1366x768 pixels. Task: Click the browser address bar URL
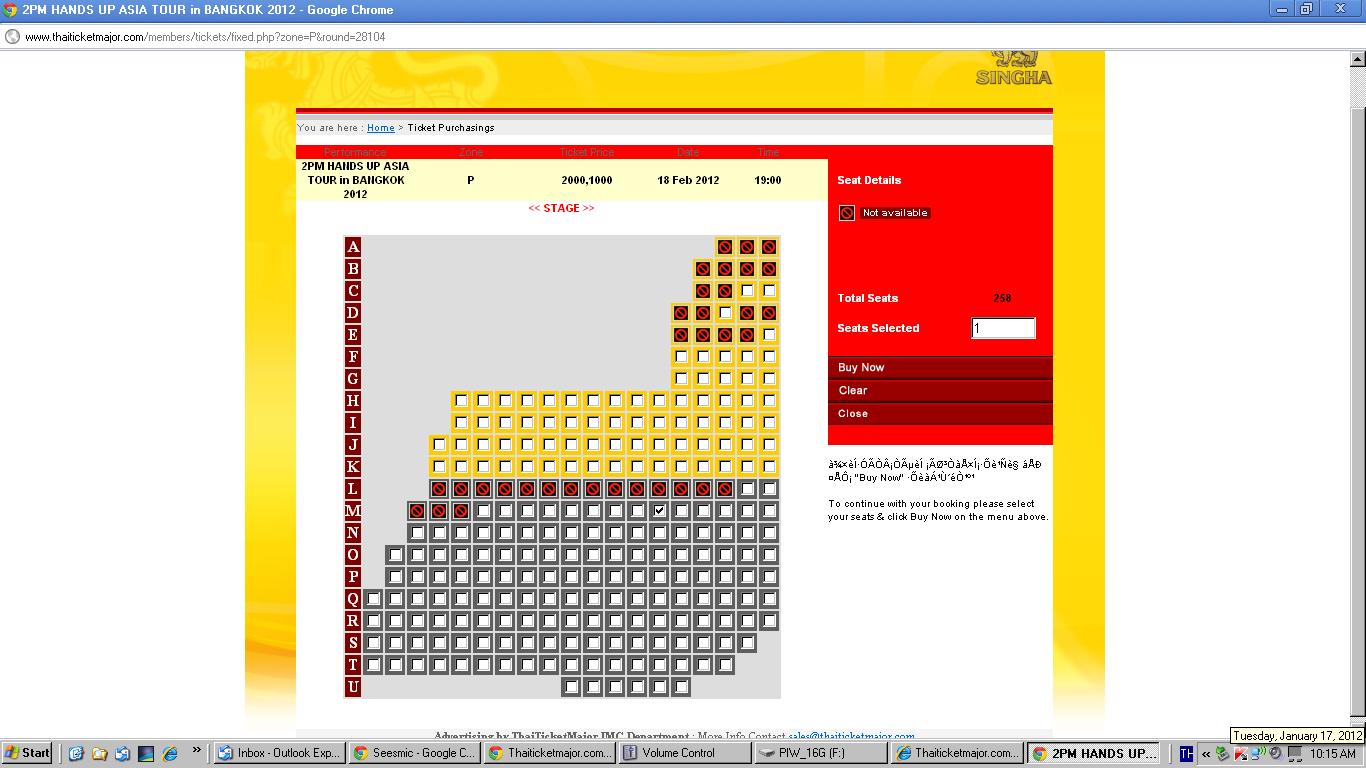pyautogui.click(x=205, y=37)
